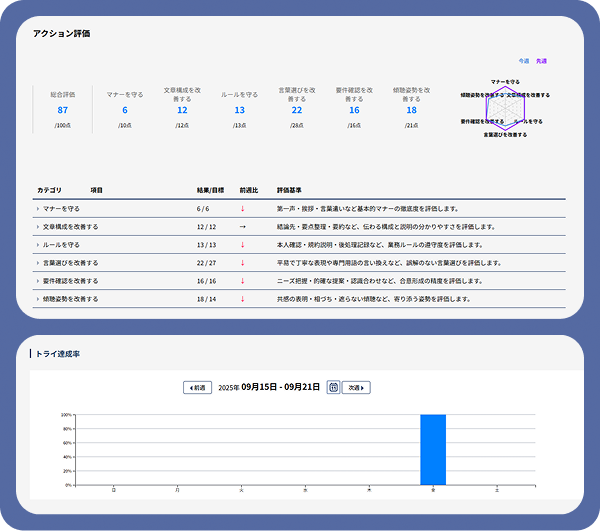This screenshot has height=531, width=600.
Task: Expand the 傾聴姿勢を改善する category row
Action: 39,299
